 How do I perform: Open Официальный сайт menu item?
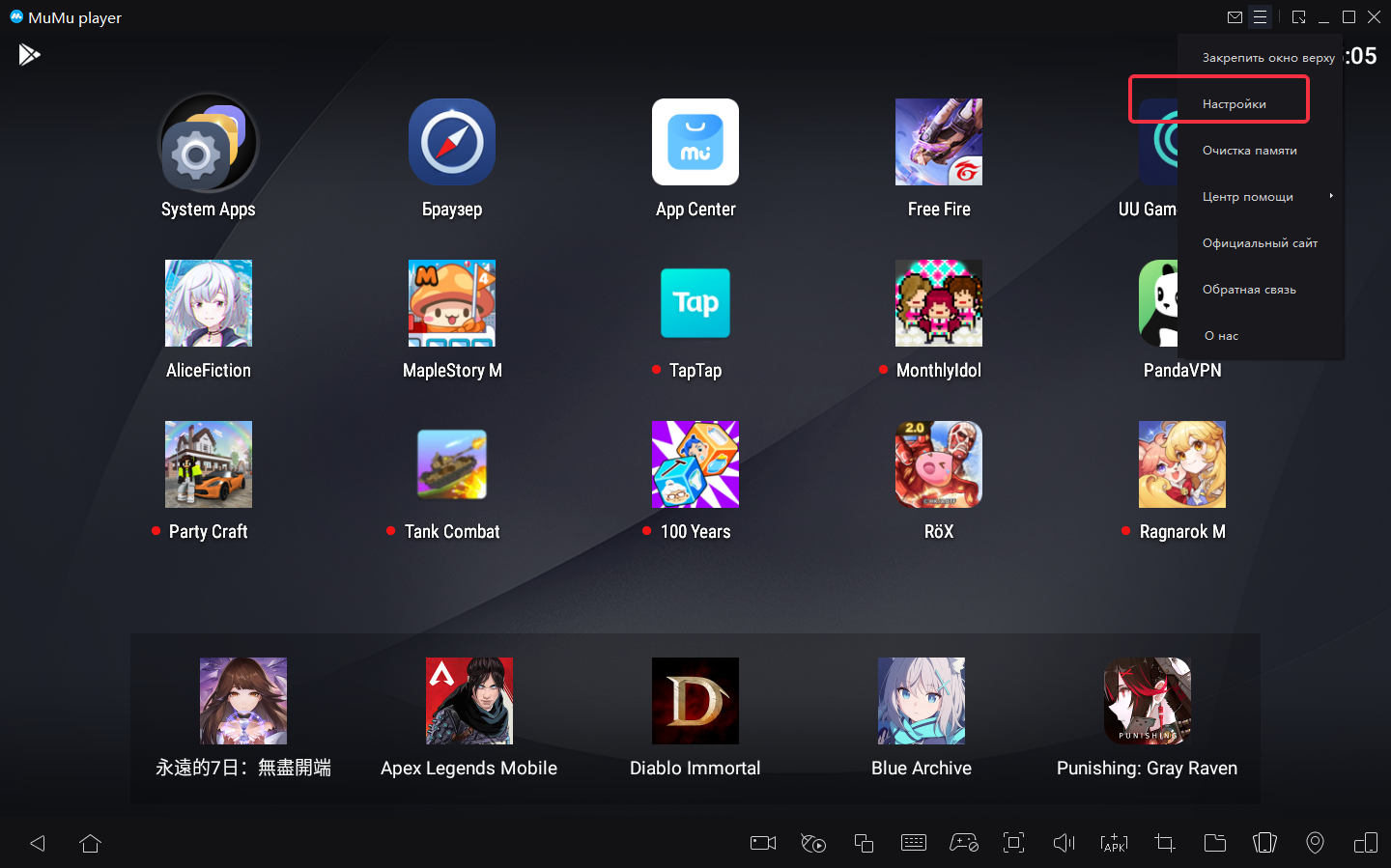point(1262,243)
